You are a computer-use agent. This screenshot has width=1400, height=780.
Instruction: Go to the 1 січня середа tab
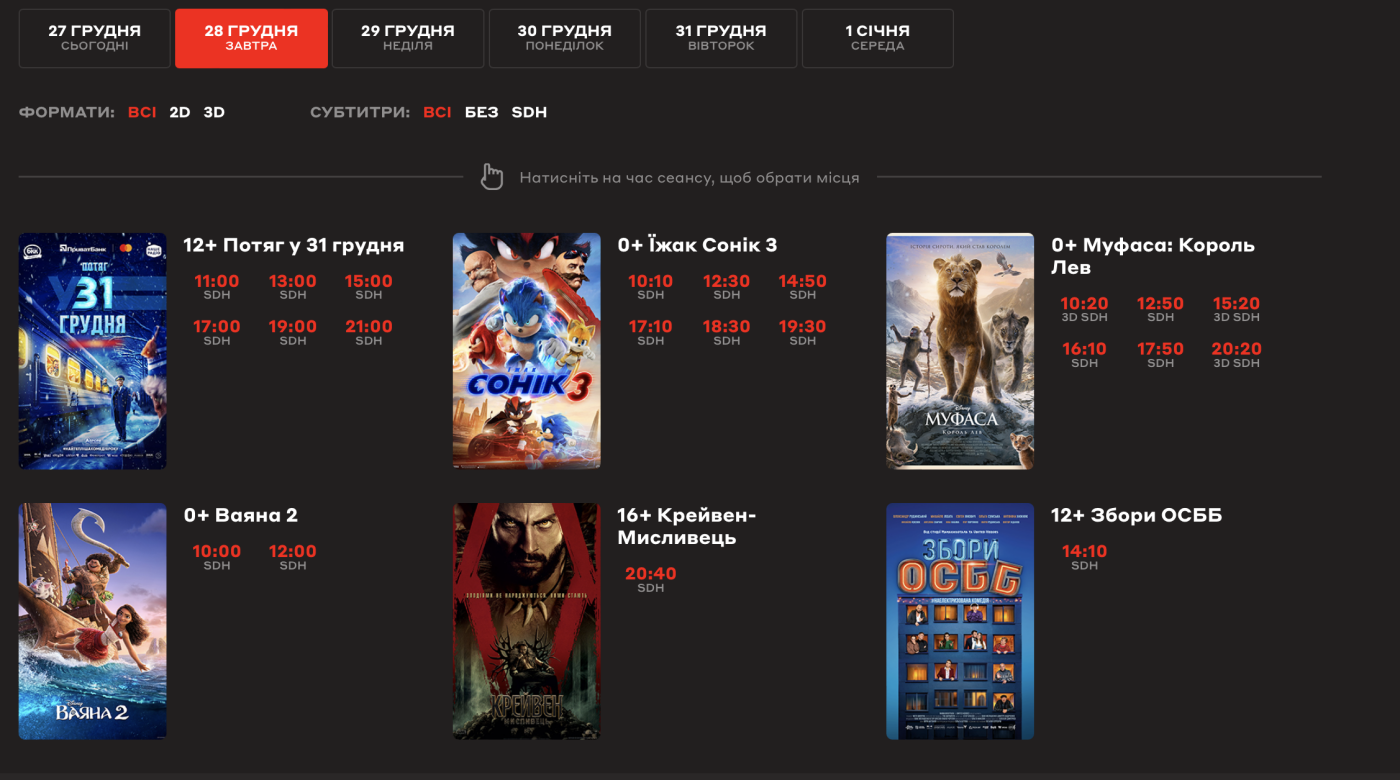(x=878, y=39)
